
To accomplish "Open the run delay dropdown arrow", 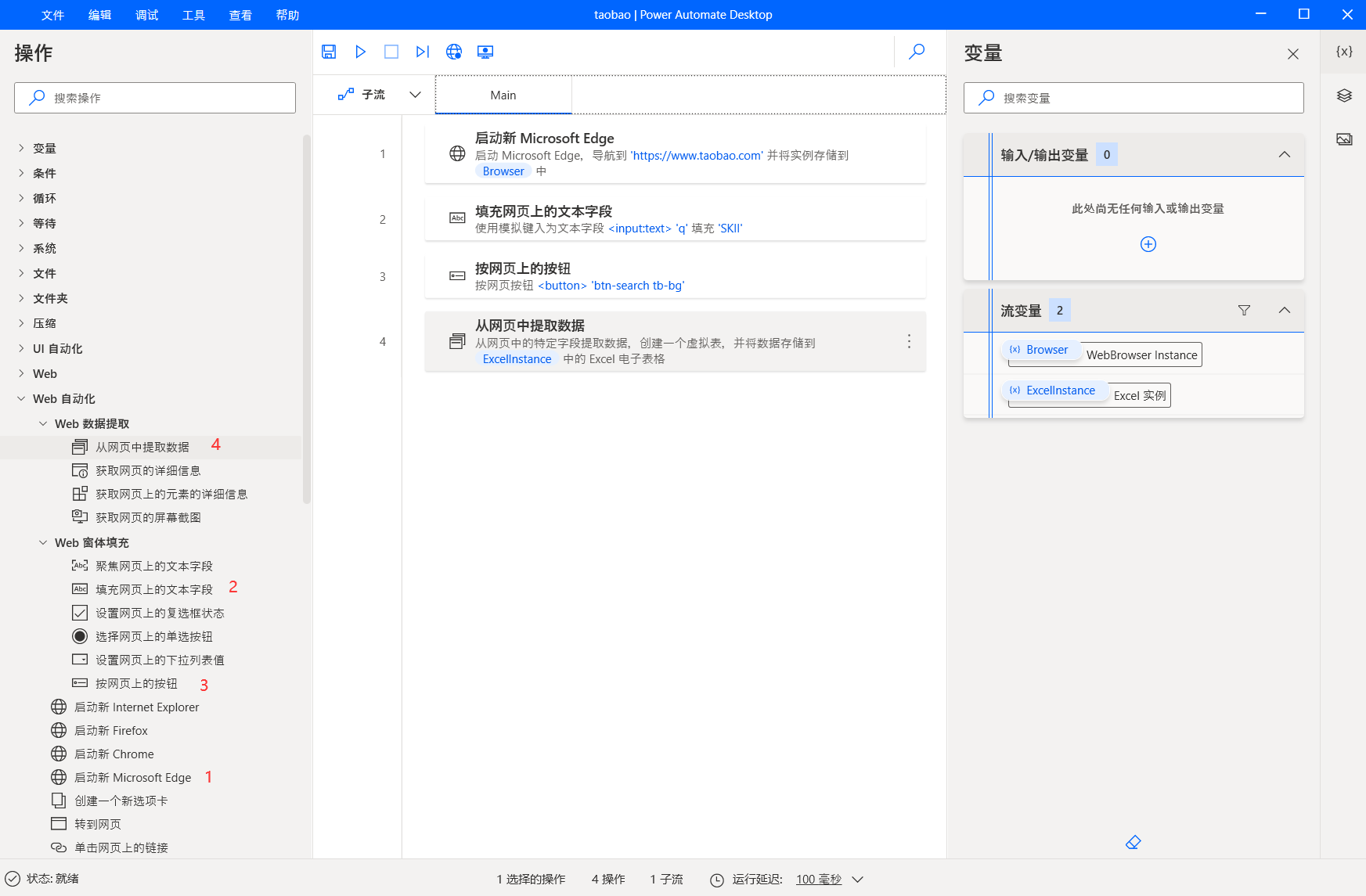I will (x=858, y=880).
